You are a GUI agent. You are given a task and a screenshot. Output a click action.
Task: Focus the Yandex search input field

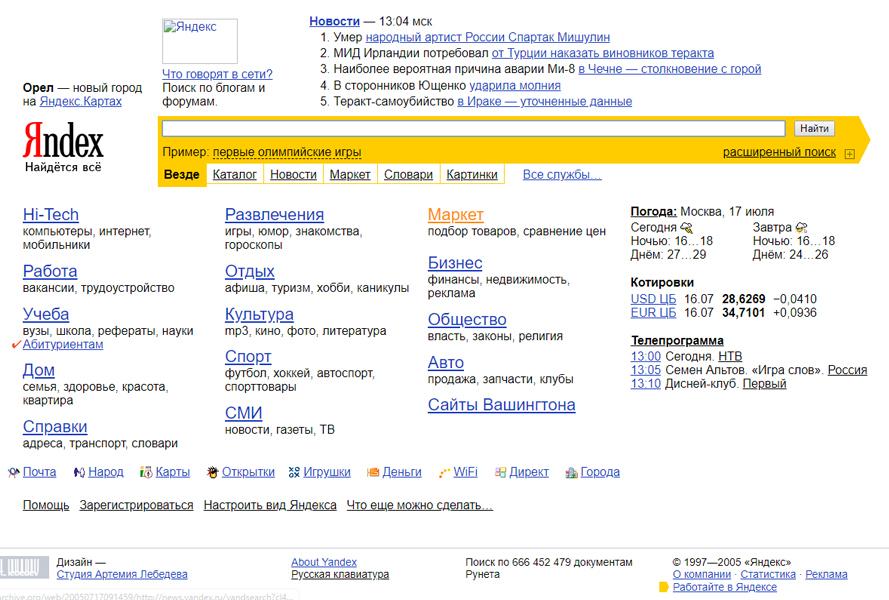point(473,128)
